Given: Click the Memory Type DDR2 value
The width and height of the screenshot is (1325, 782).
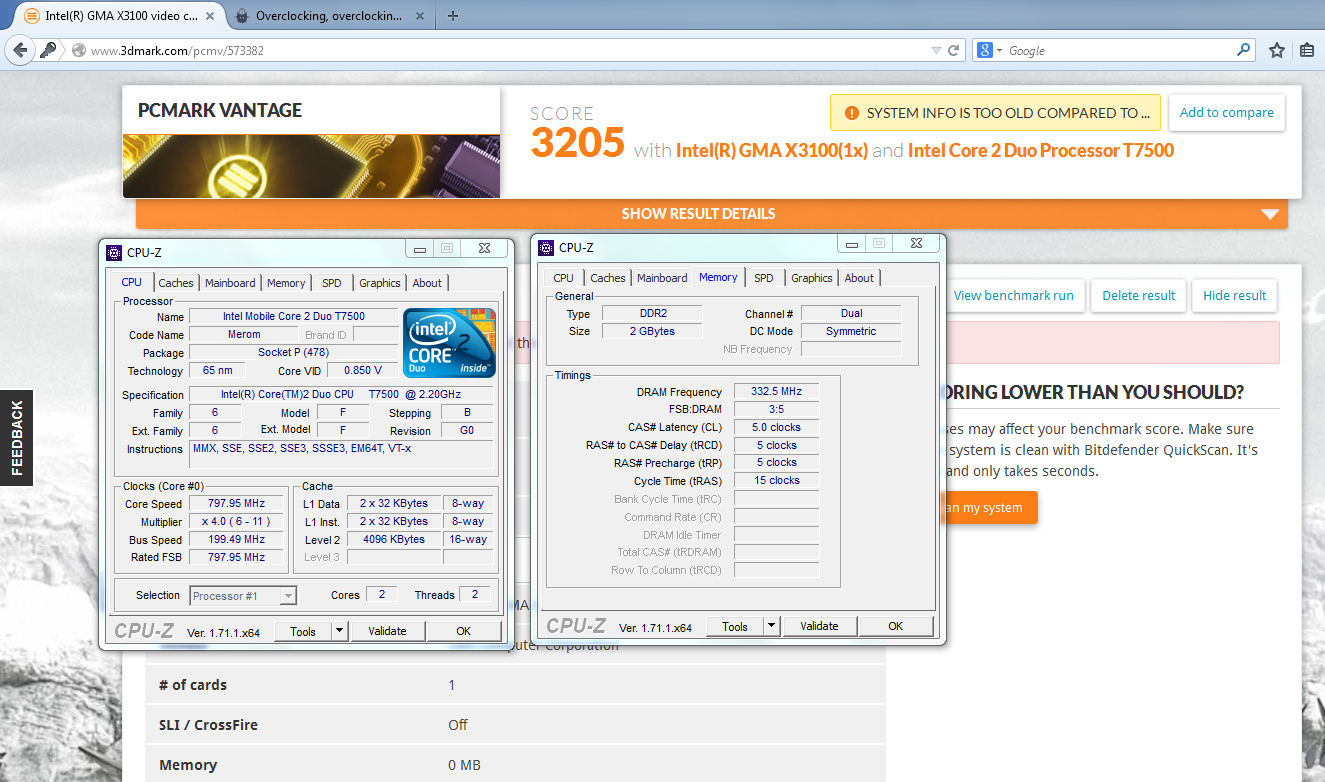Looking at the screenshot, I should coord(652,313).
